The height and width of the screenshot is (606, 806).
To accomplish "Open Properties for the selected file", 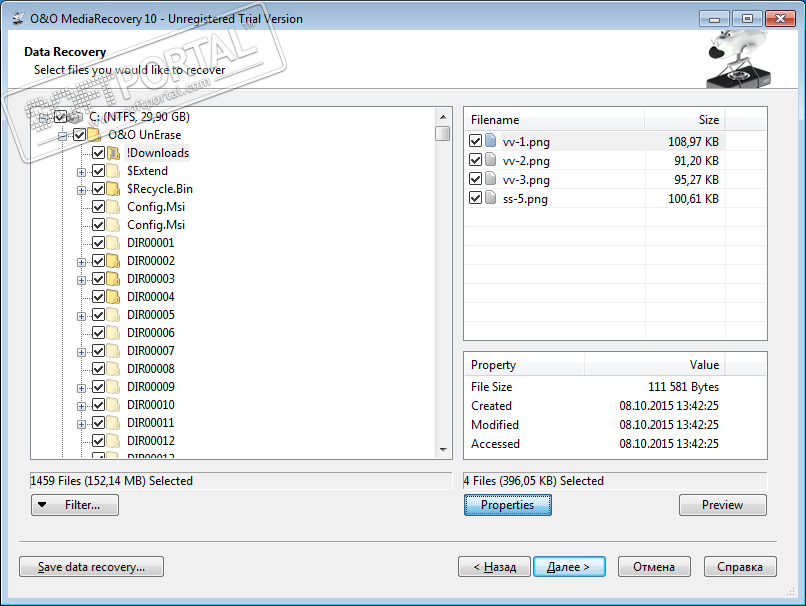I will (508, 505).
